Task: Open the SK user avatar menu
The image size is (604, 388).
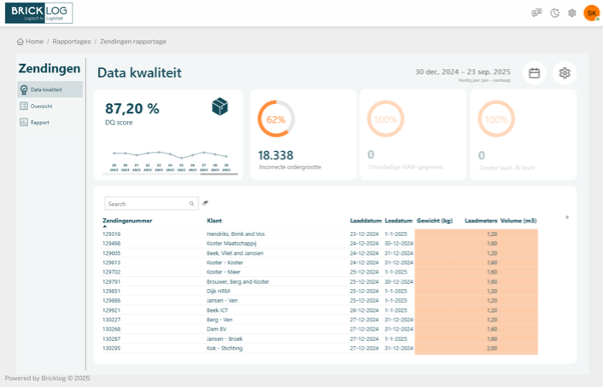Action: pos(592,13)
